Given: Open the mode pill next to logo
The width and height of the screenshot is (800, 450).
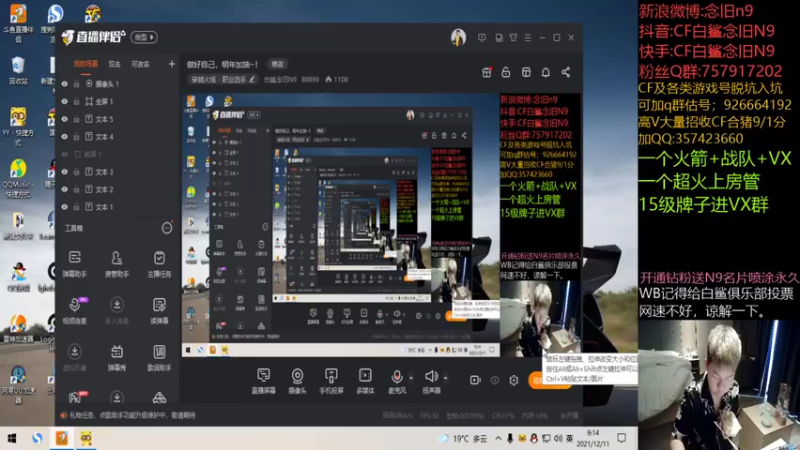Looking at the screenshot, I should [144, 37].
